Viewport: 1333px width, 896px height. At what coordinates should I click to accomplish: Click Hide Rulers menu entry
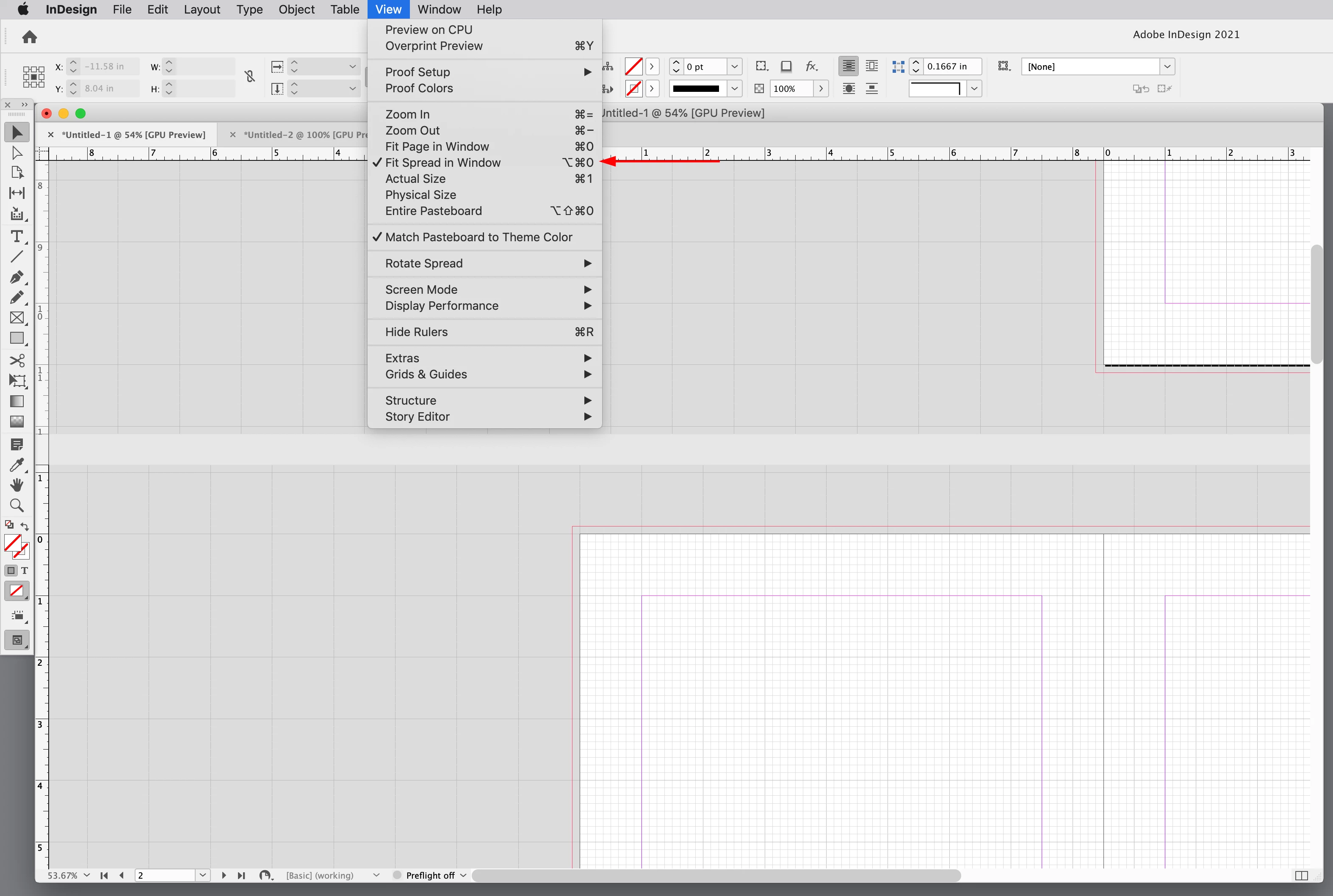click(416, 332)
